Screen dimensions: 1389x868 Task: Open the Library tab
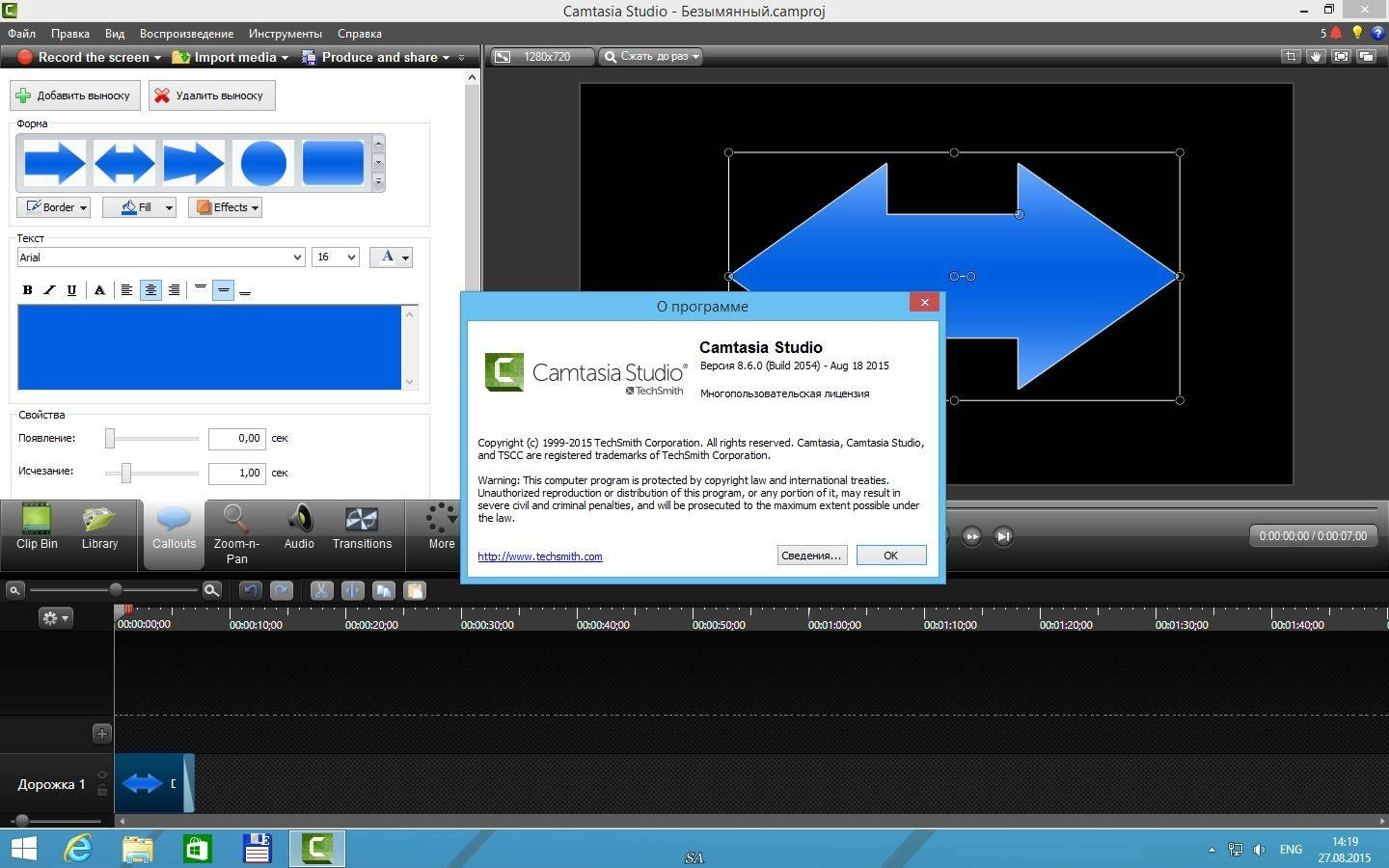(99, 528)
